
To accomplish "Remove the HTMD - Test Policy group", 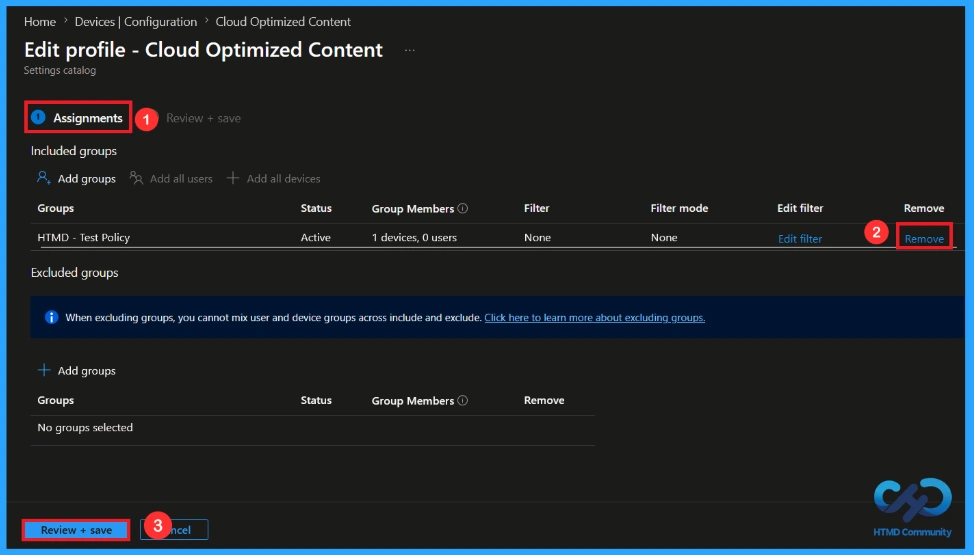I will click(x=924, y=239).
